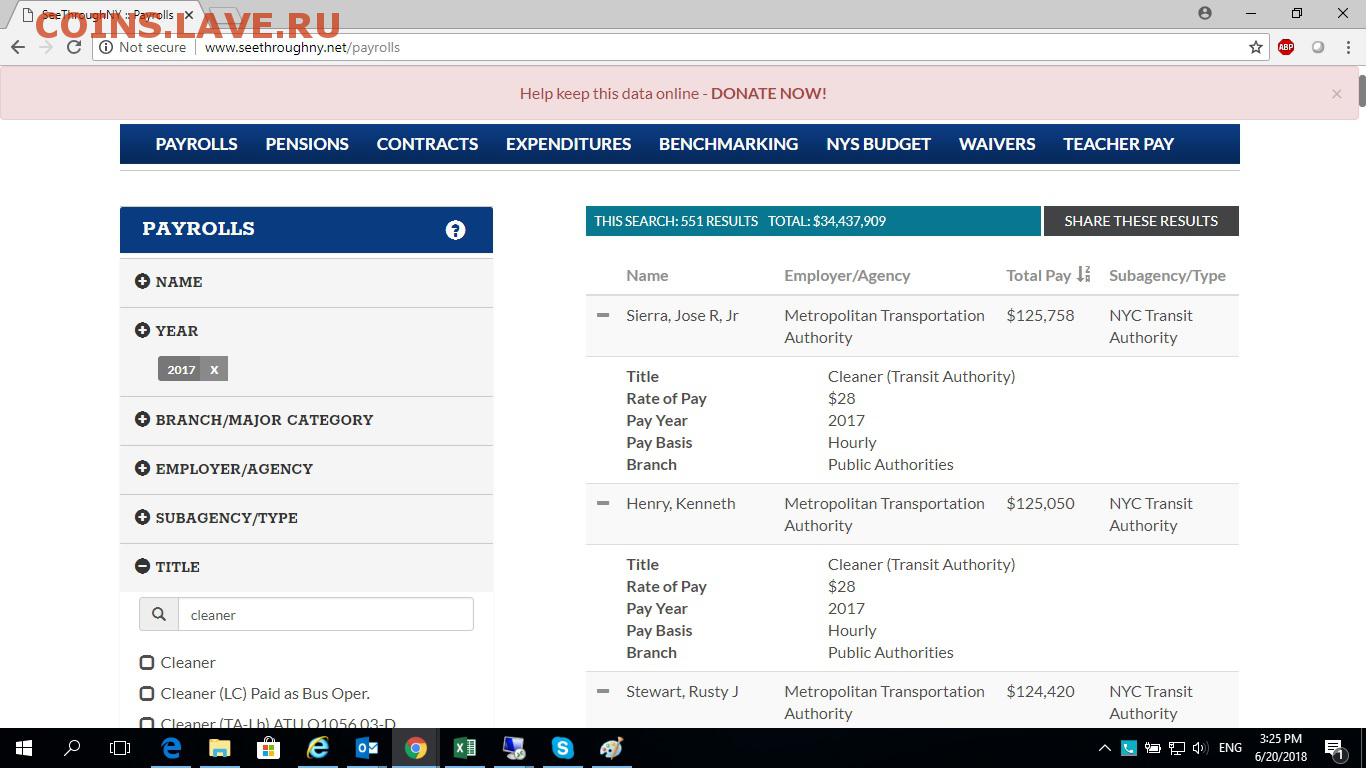
Task: Check the Cleaner title checkbox
Action: point(147,662)
